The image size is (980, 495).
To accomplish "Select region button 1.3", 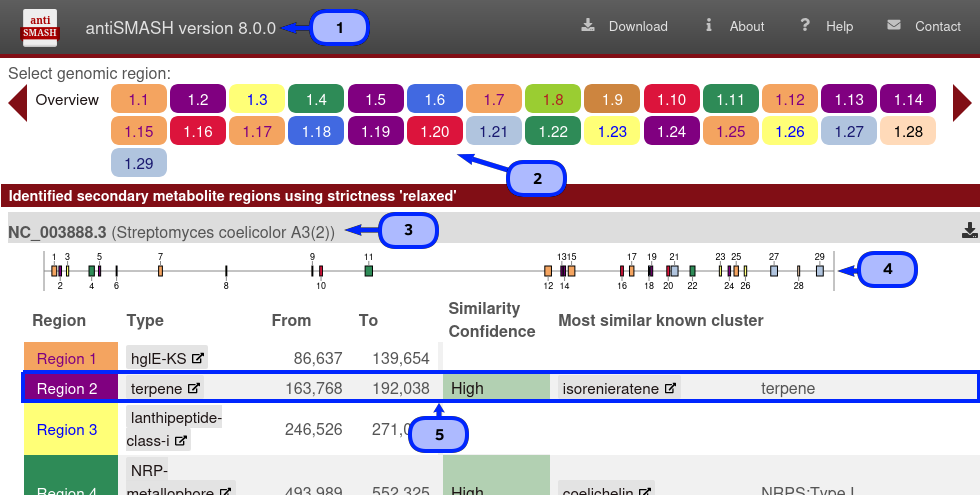I will 257,99.
